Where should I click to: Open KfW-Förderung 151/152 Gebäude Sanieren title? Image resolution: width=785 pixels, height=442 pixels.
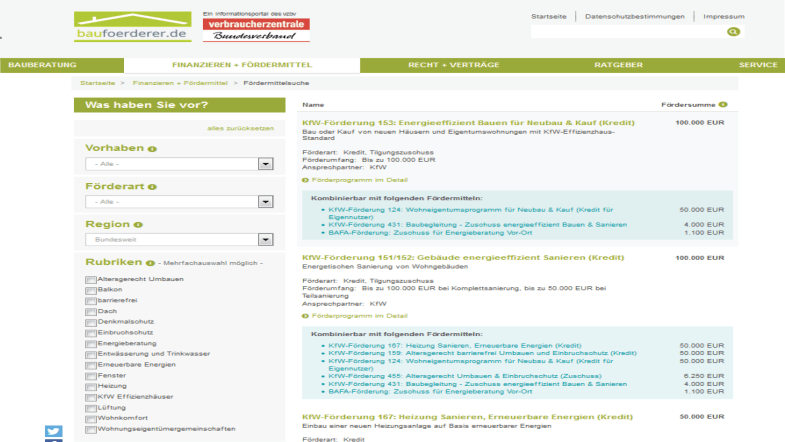(x=463, y=258)
